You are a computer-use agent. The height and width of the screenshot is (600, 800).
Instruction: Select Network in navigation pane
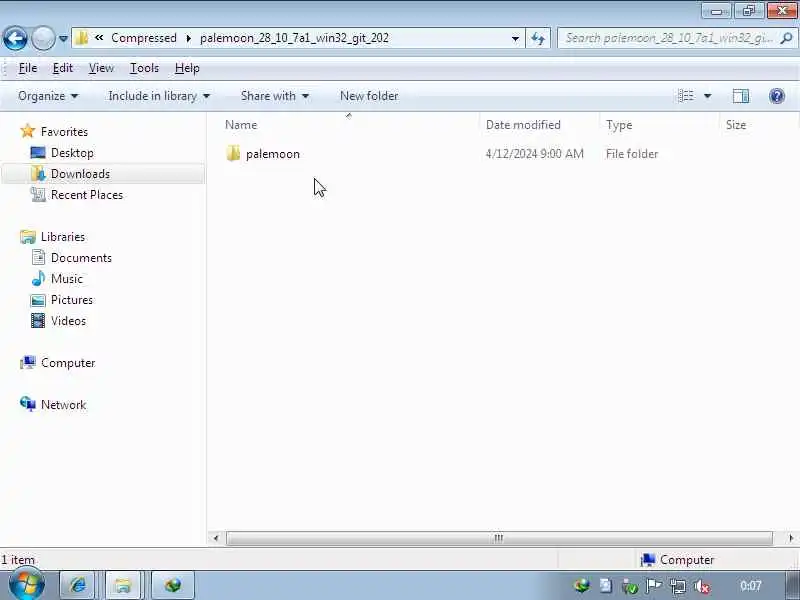63,405
